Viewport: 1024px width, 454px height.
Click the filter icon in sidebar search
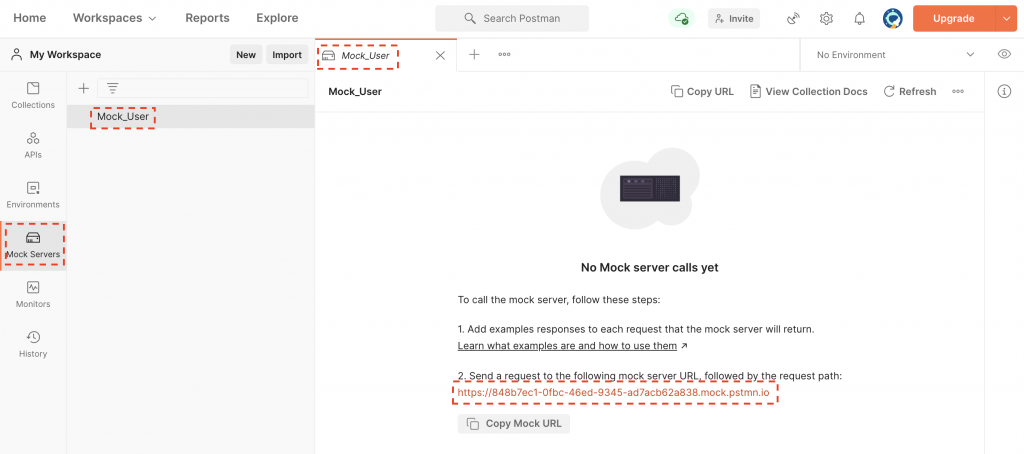point(112,88)
